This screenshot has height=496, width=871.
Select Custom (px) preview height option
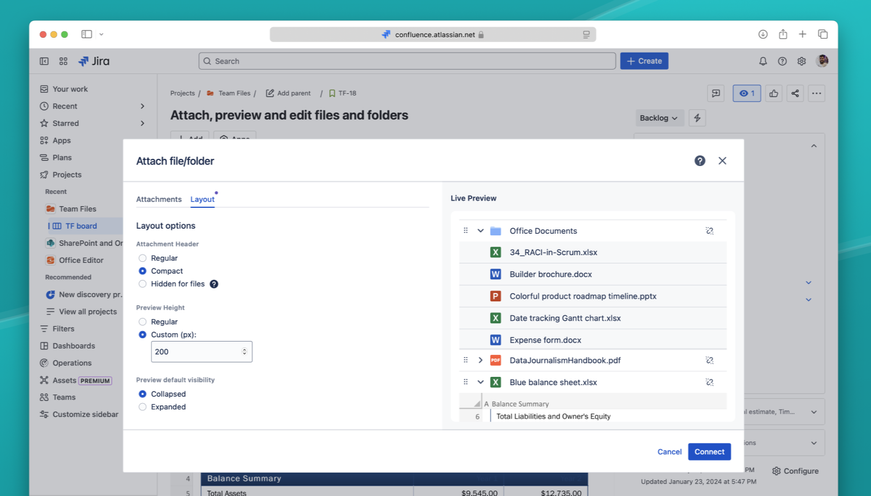click(x=142, y=334)
